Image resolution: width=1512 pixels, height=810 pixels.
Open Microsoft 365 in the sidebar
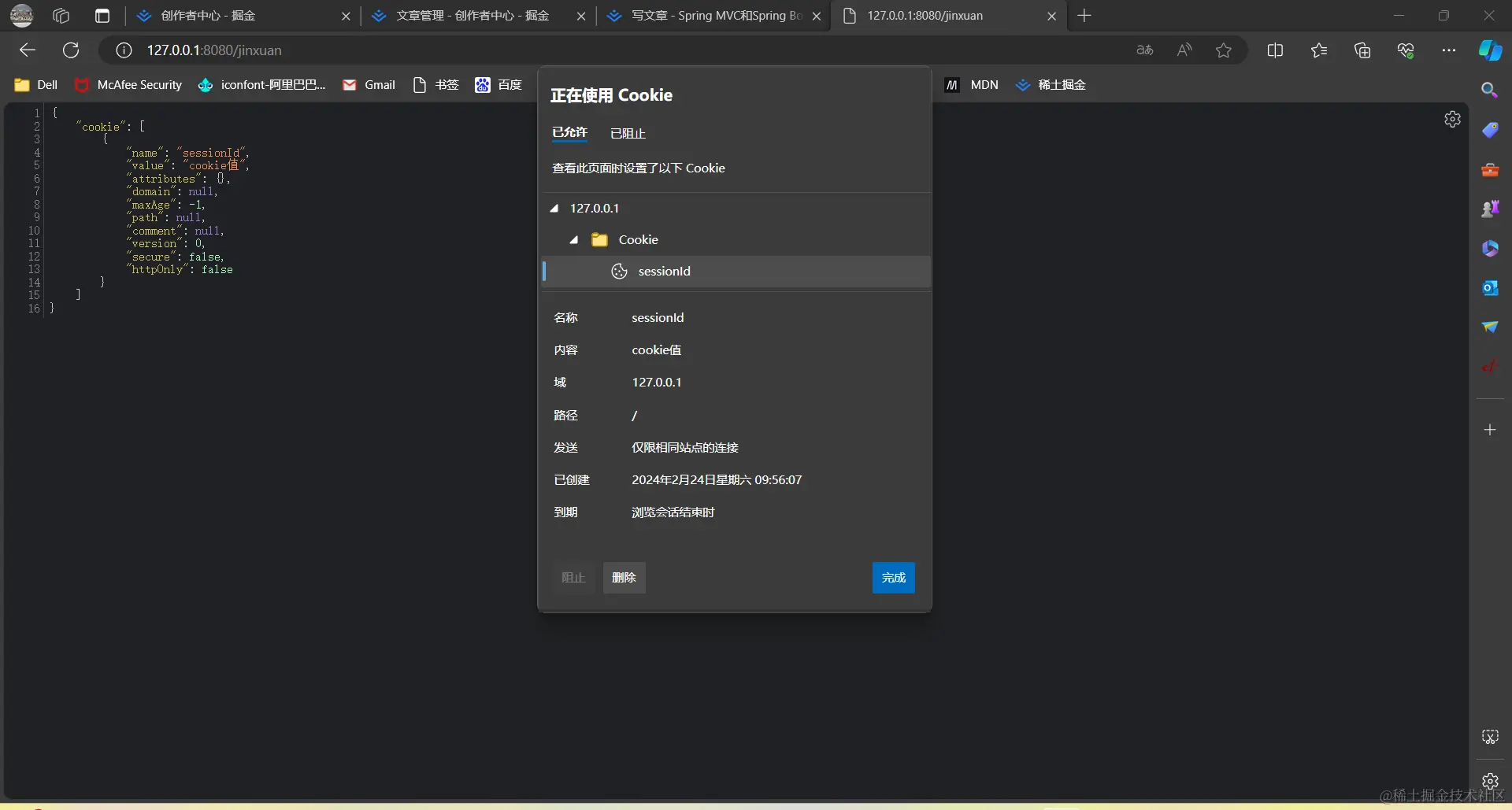tap(1490, 249)
